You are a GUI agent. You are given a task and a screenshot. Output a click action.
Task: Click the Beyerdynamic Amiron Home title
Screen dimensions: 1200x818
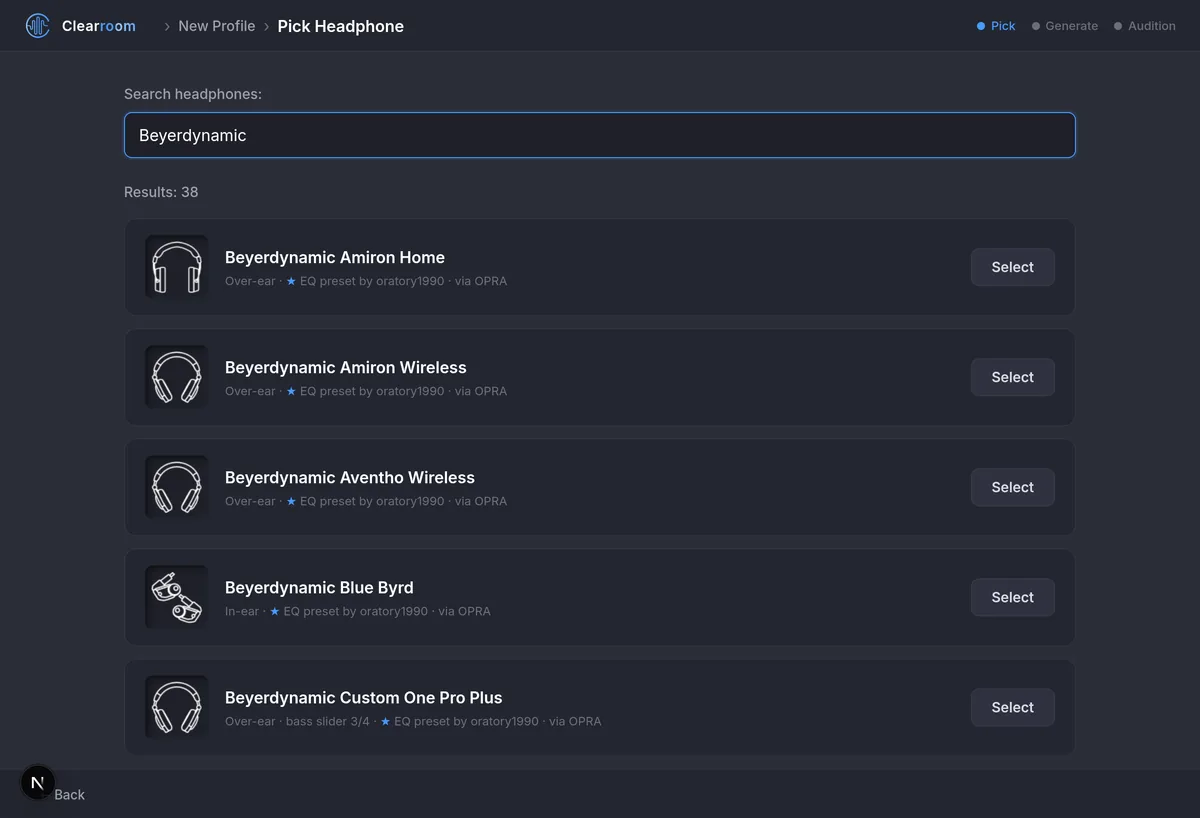coord(335,257)
